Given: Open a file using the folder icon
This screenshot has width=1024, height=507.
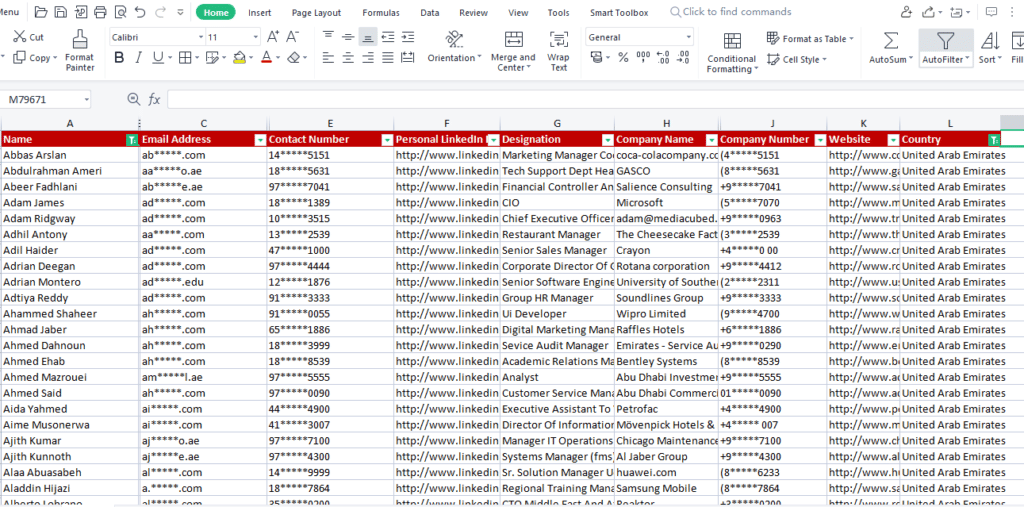Looking at the screenshot, I should coord(40,12).
